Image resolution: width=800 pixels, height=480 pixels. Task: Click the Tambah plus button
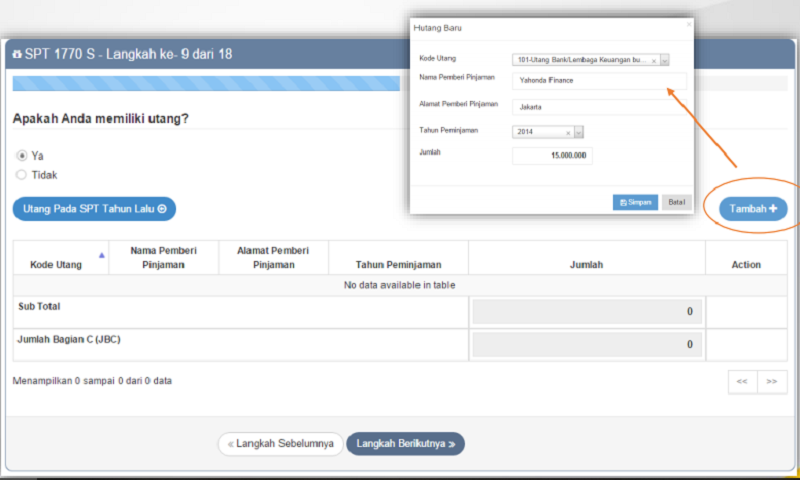[753, 208]
